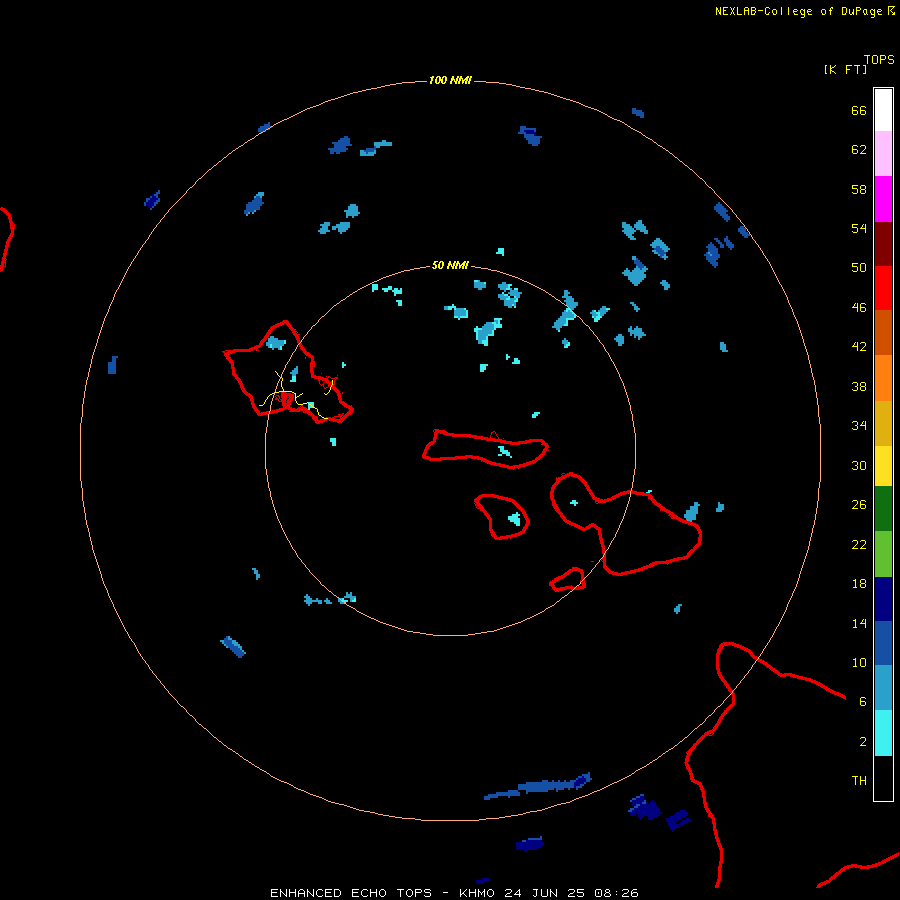Click the legend value 6
Image resolution: width=900 pixels, height=900 pixels.
click(863, 701)
